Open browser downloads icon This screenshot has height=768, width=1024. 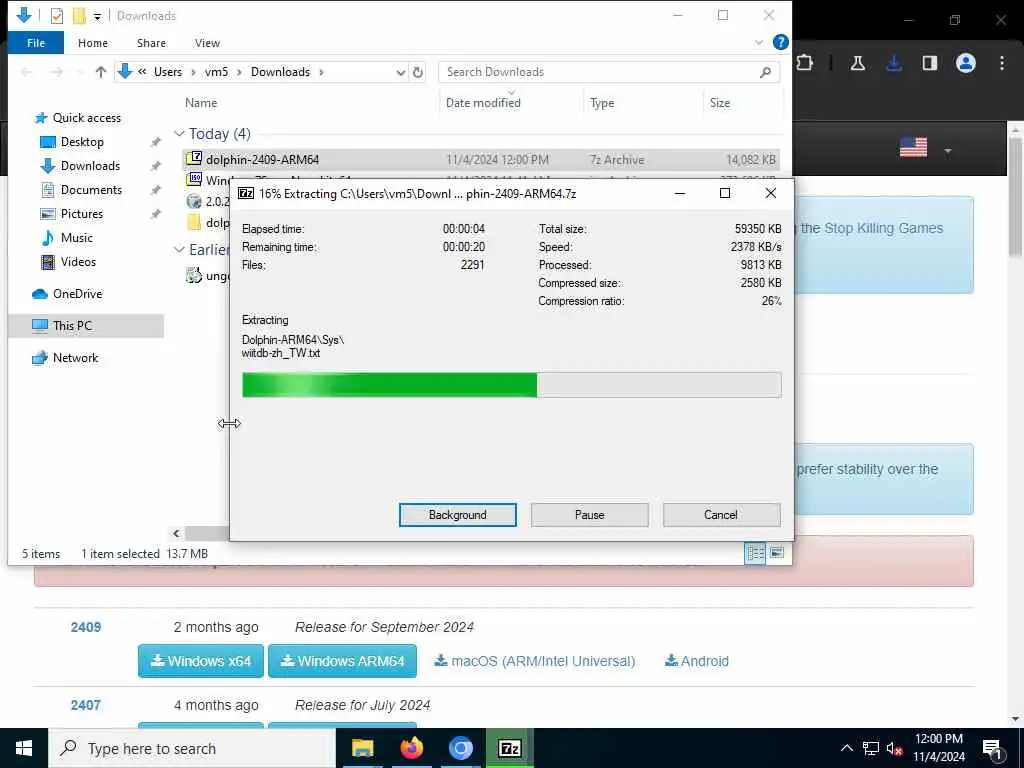(894, 63)
